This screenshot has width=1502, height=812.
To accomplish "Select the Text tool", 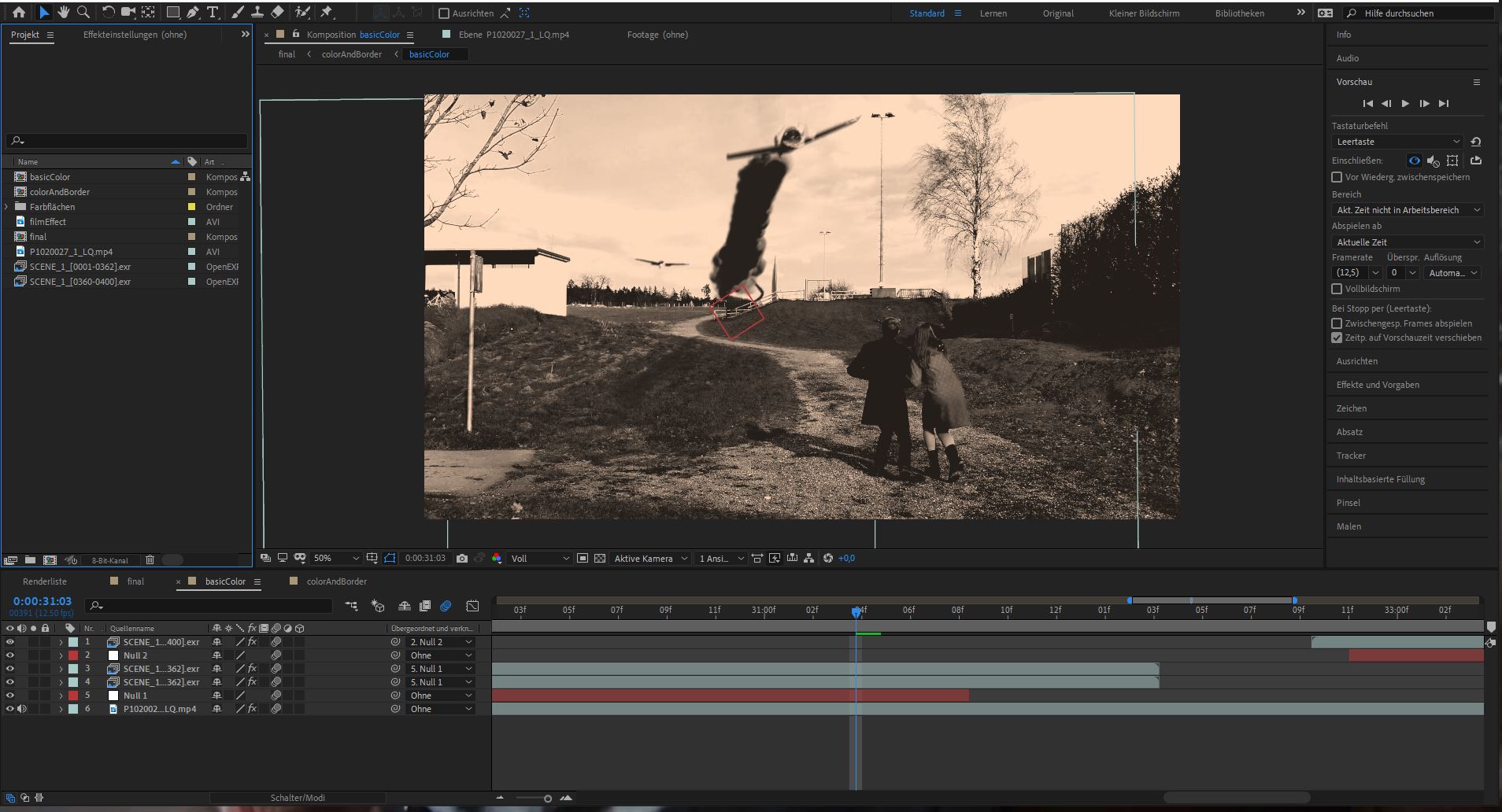I will pyautogui.click(x=213, y=13).
